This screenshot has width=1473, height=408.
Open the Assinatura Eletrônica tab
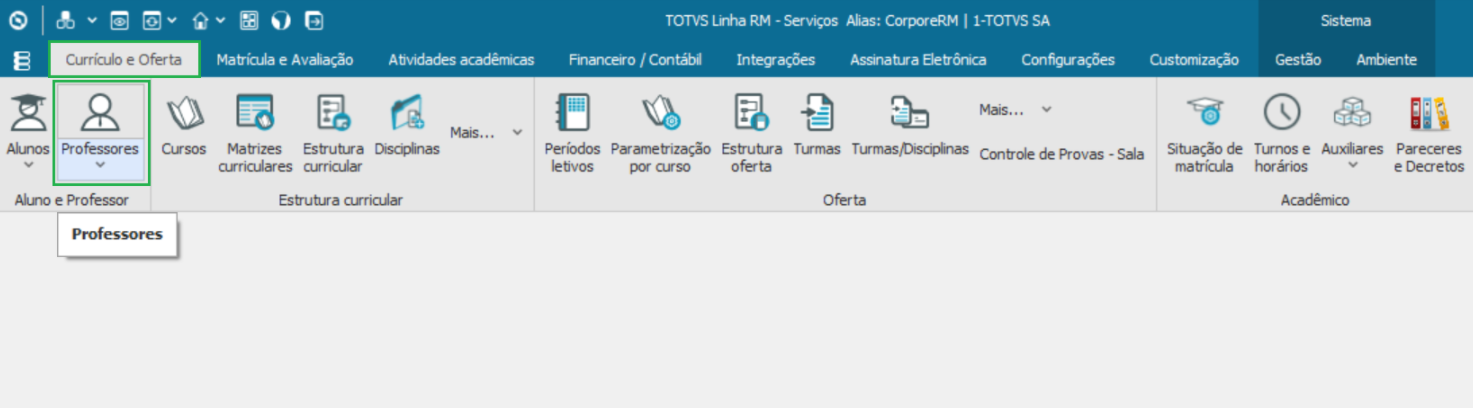(918, 60)
